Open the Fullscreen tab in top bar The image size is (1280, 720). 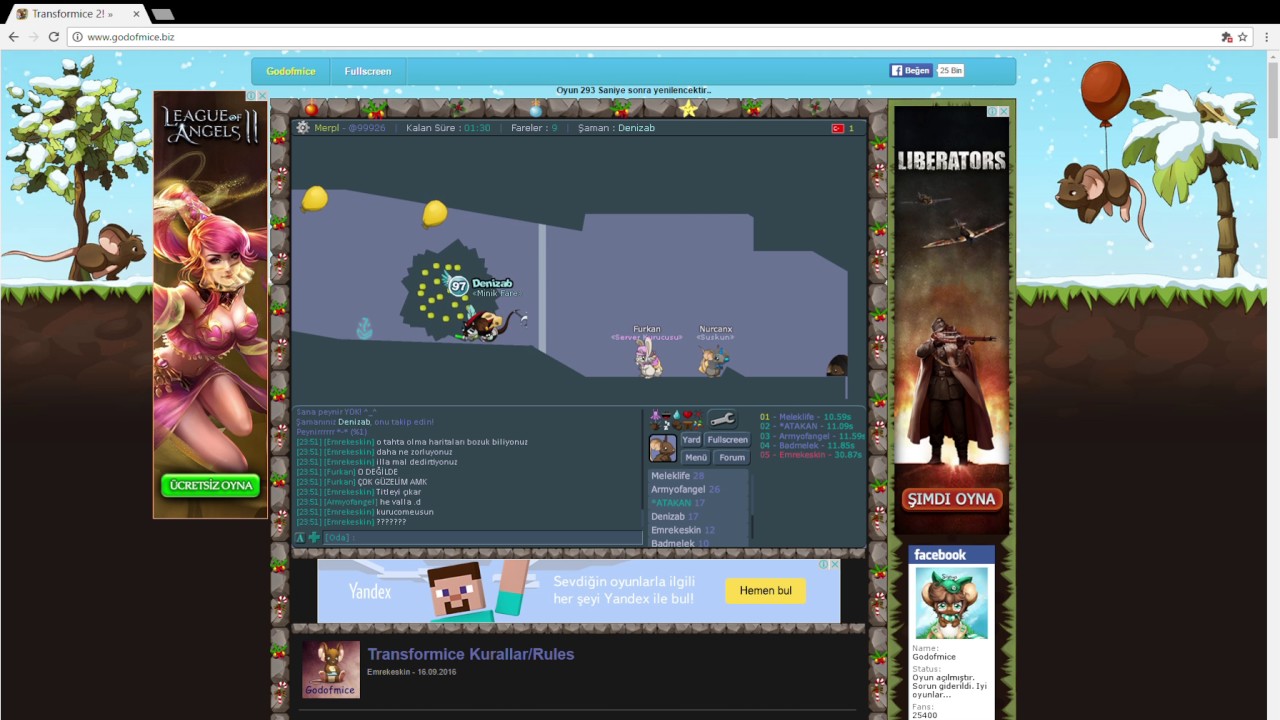point(368,71)
